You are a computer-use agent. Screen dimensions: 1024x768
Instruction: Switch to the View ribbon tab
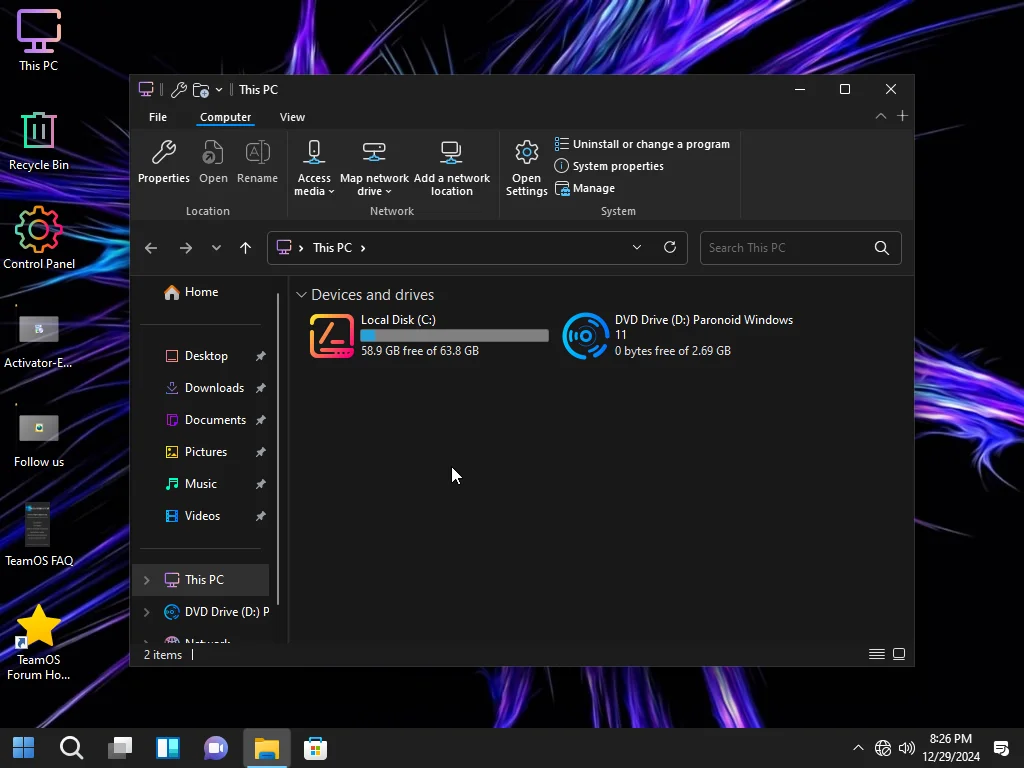[292, 118]
